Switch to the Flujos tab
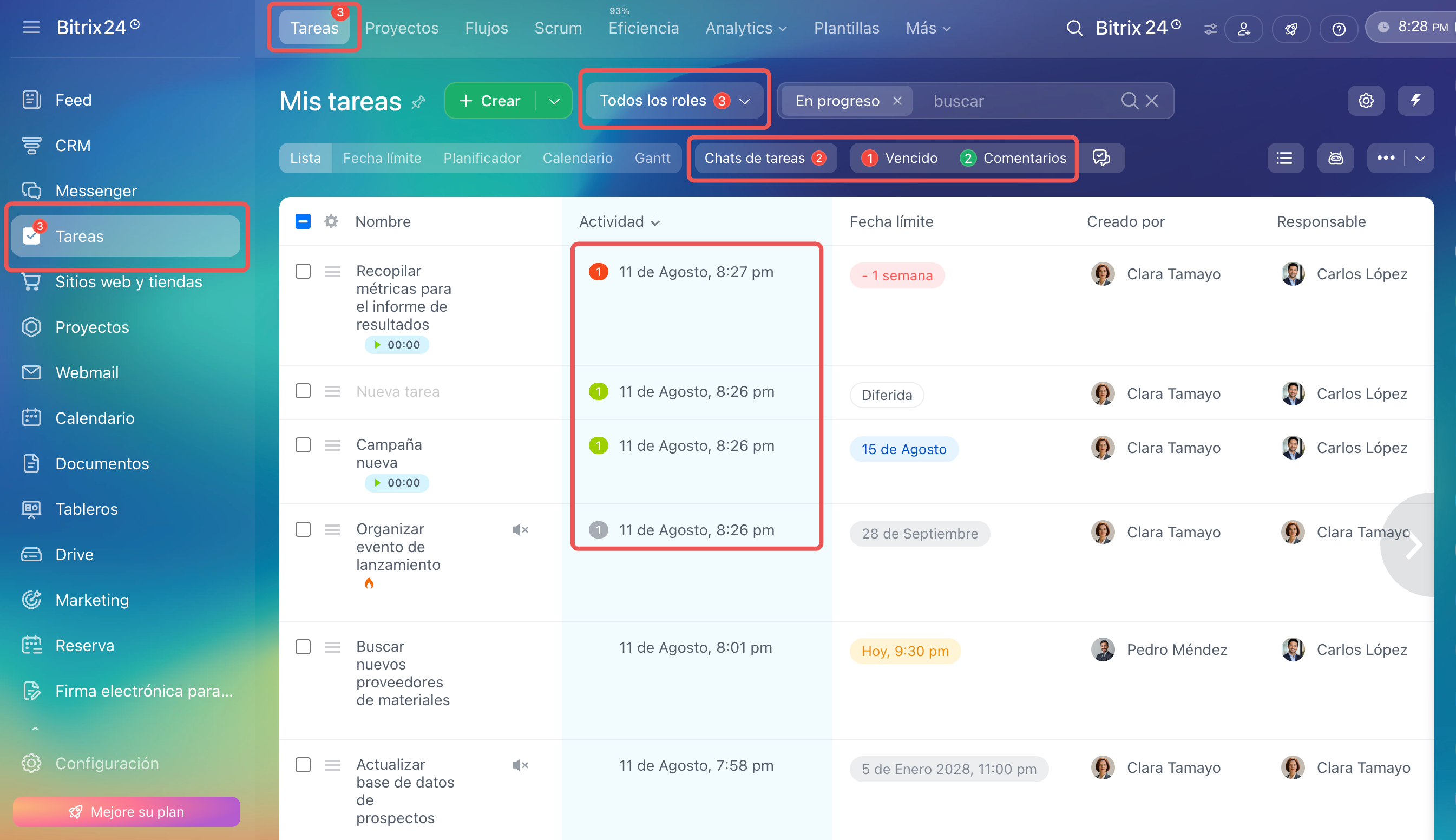This screenshot has width=1456, height=840. click(486, 28)
